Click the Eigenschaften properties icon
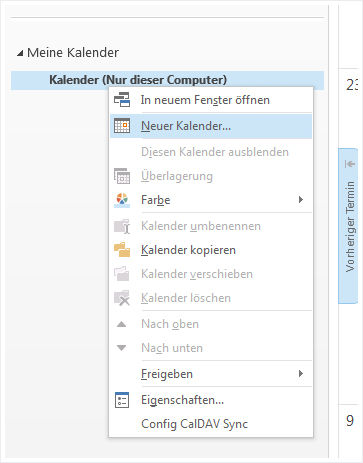363x463 pixels. [122, 400]
